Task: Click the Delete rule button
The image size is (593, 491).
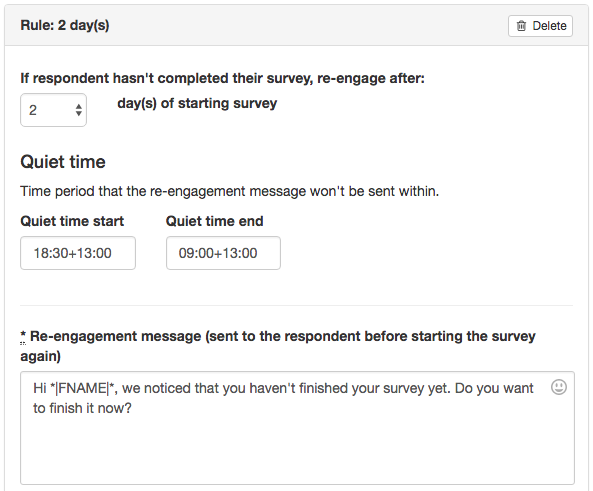Action: coord(540,26)
